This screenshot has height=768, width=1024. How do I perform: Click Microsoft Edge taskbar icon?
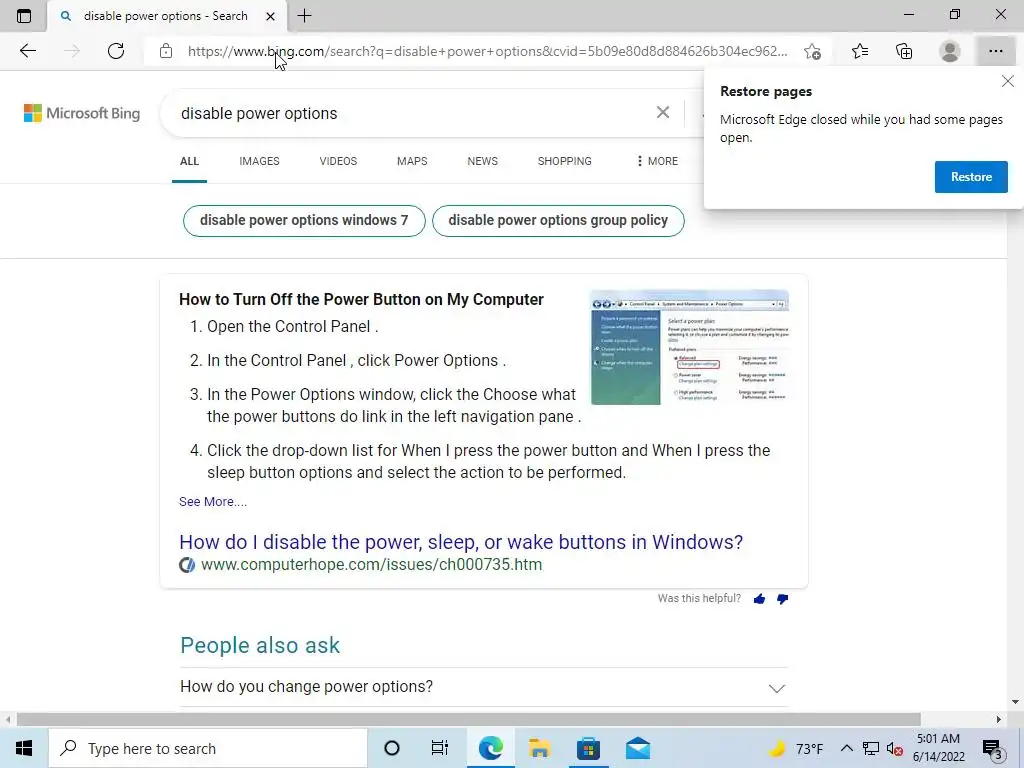click(490, 748)
